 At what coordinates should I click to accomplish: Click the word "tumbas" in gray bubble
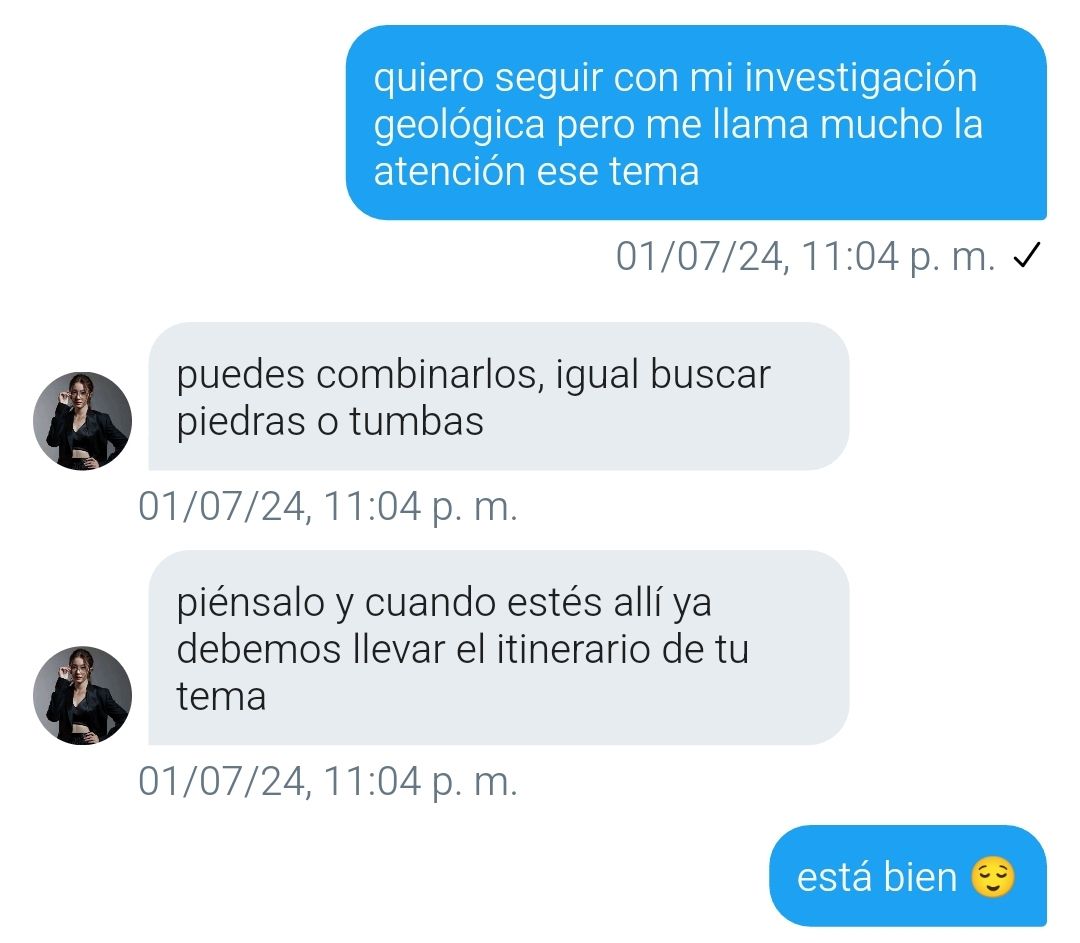pyautogui.click(x=416, y=421)
